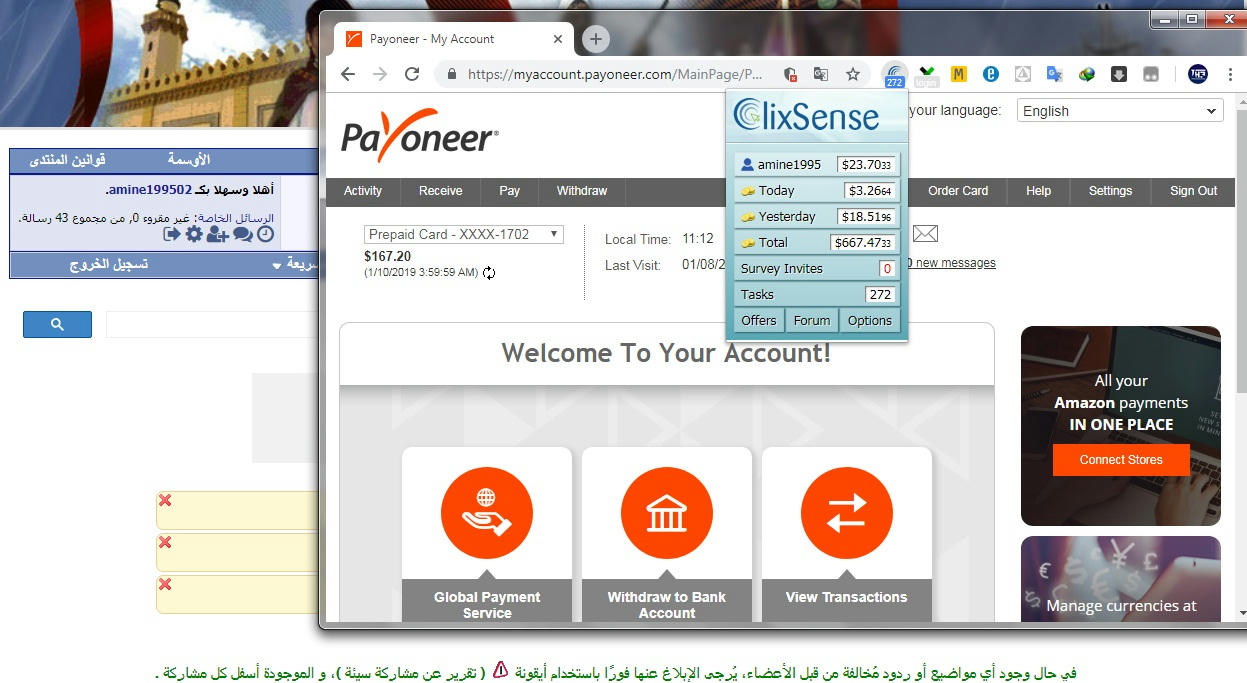Screen dimensions: 1247x683
Task: Open the Payoneer Settings menu
Action: [1111, 191]
